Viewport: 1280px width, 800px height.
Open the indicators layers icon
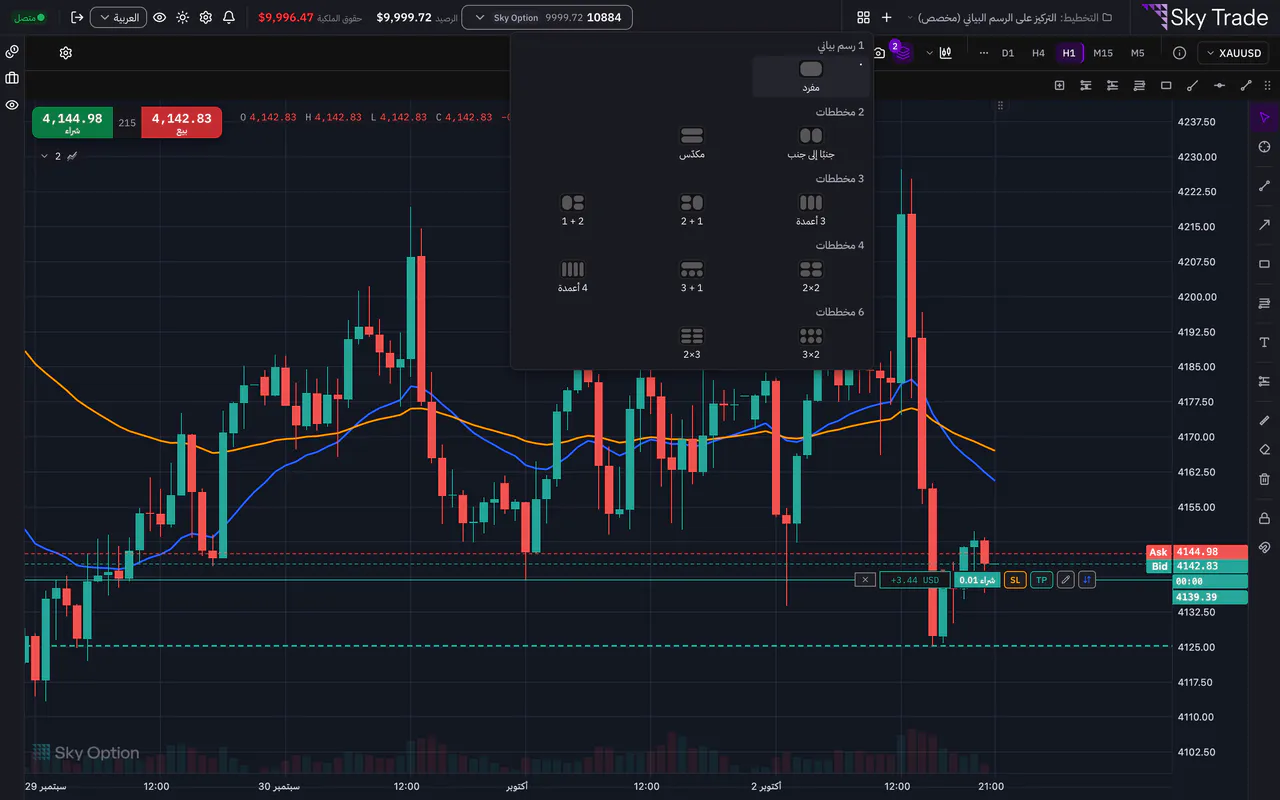(903, 53)
